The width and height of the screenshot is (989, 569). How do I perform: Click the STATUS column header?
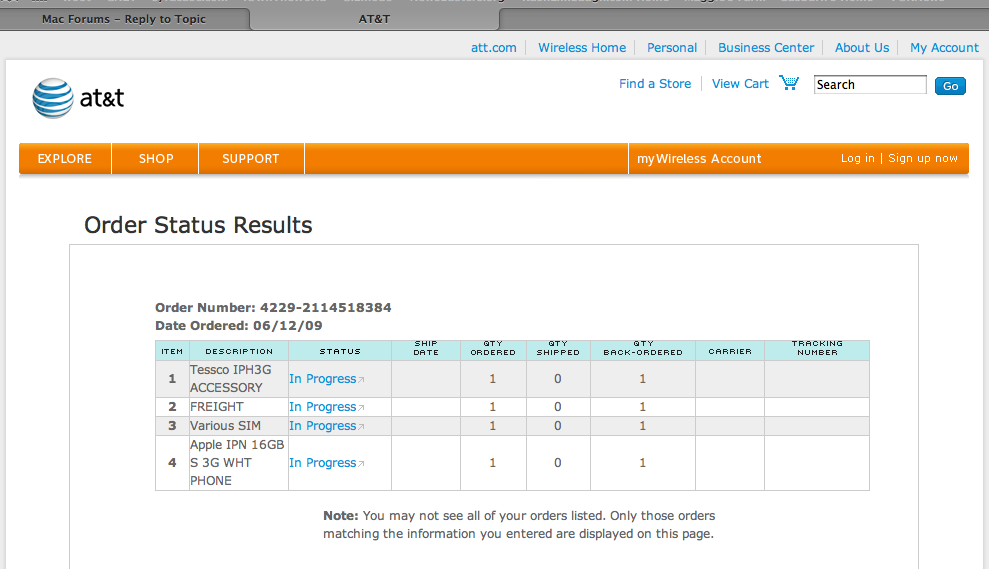pyautogui.click(x=340, y=351)
